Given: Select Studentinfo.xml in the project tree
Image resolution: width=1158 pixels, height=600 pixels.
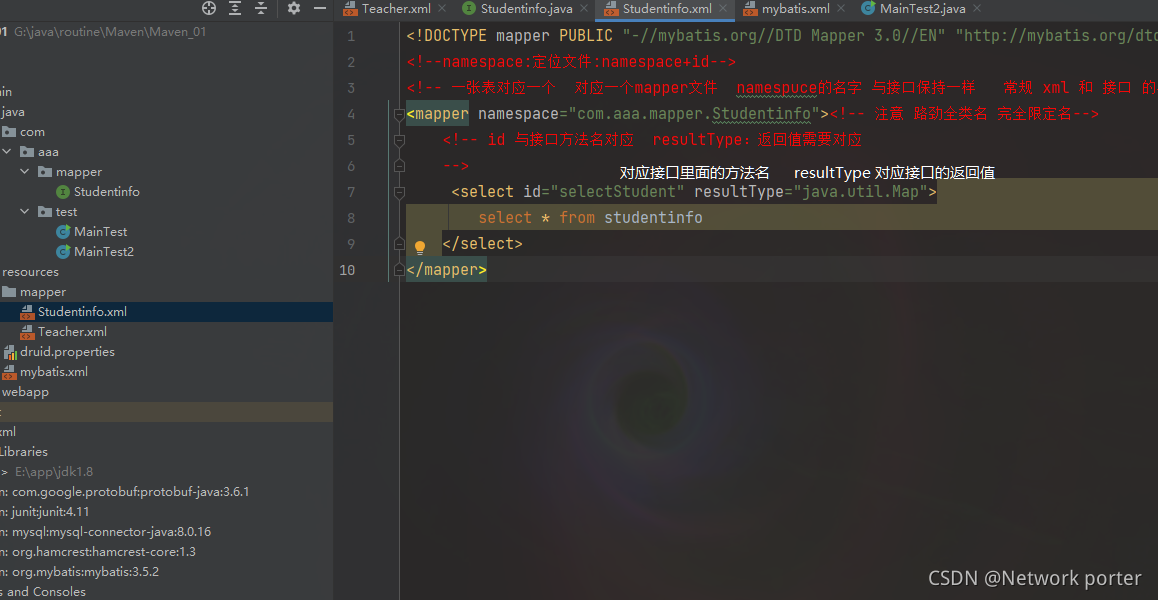Looking at the screenshot, I should tap(83, 311).
